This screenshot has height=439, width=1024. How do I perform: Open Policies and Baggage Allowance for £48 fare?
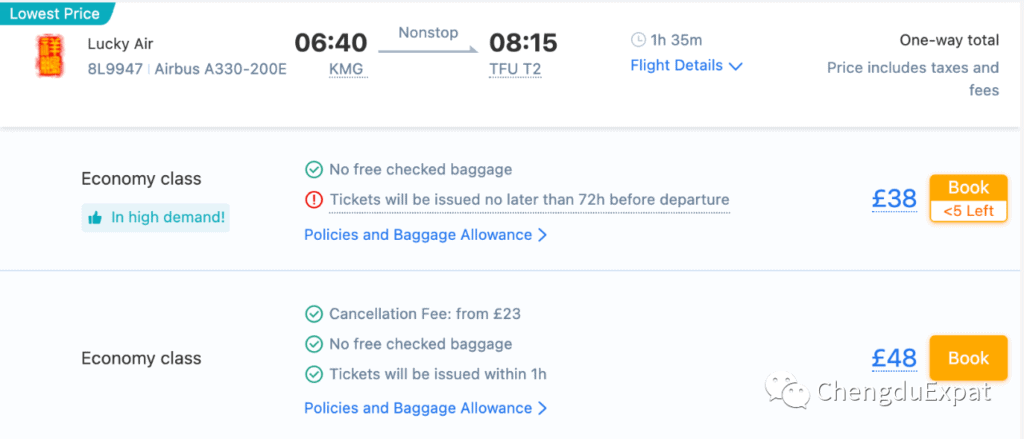tap(426, 408)
